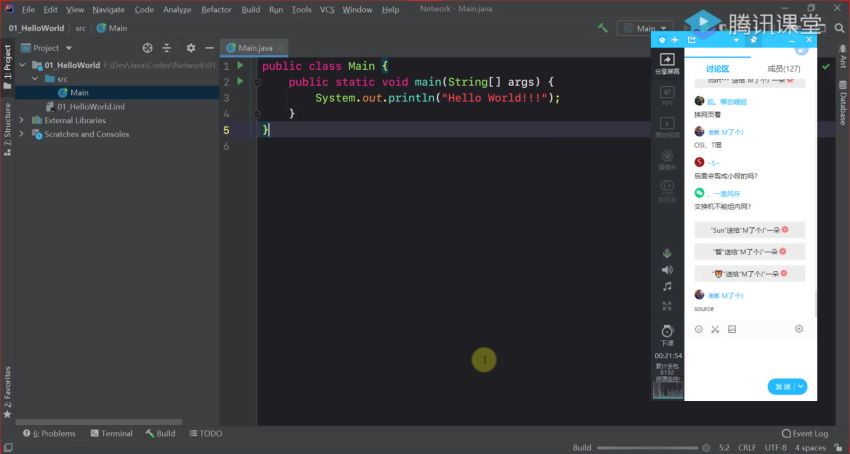Viewport: 850px width, 454px height.
Task: Click the Collapse All icon in Project panel
Action: pyautogui.click(x=167, y=48)
